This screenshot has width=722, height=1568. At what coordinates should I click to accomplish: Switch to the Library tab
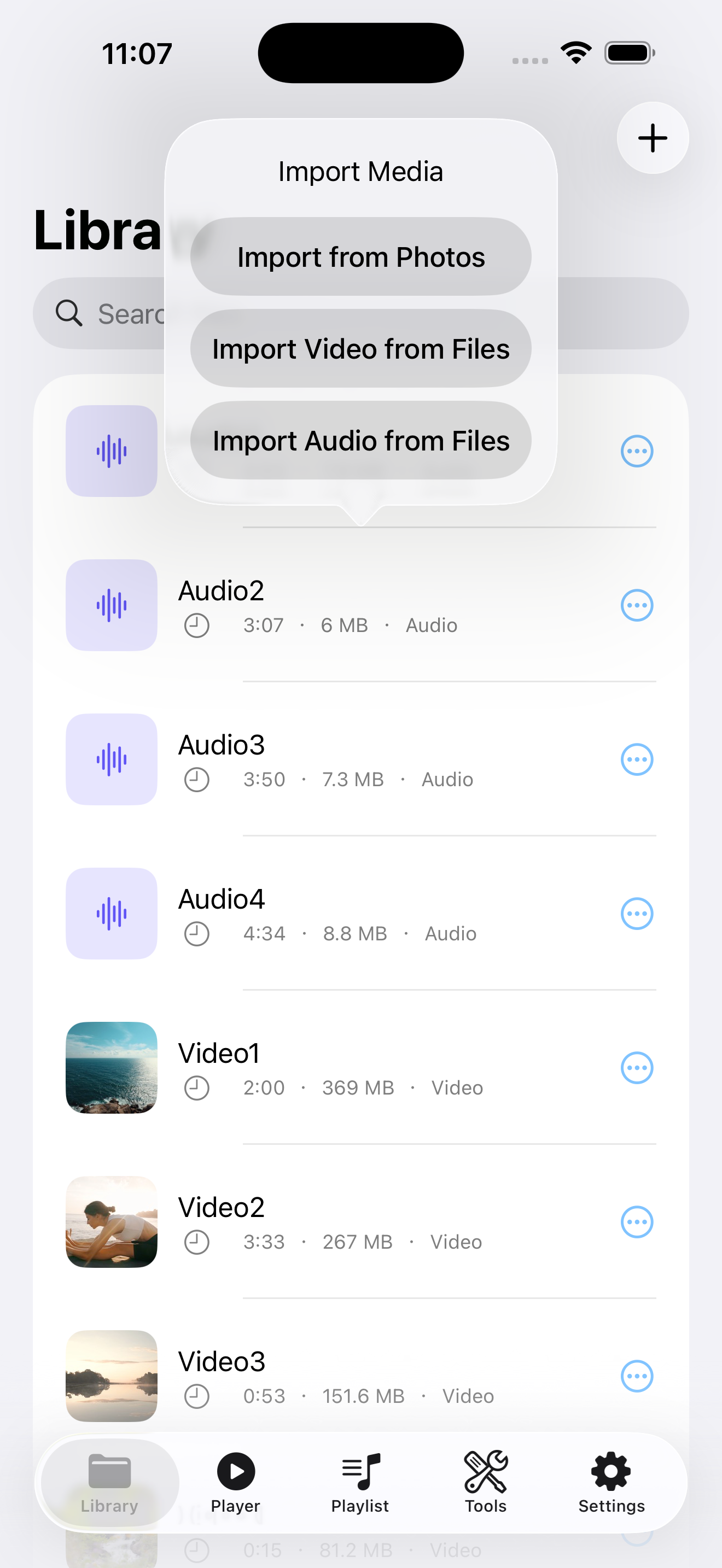point(109,1483)
